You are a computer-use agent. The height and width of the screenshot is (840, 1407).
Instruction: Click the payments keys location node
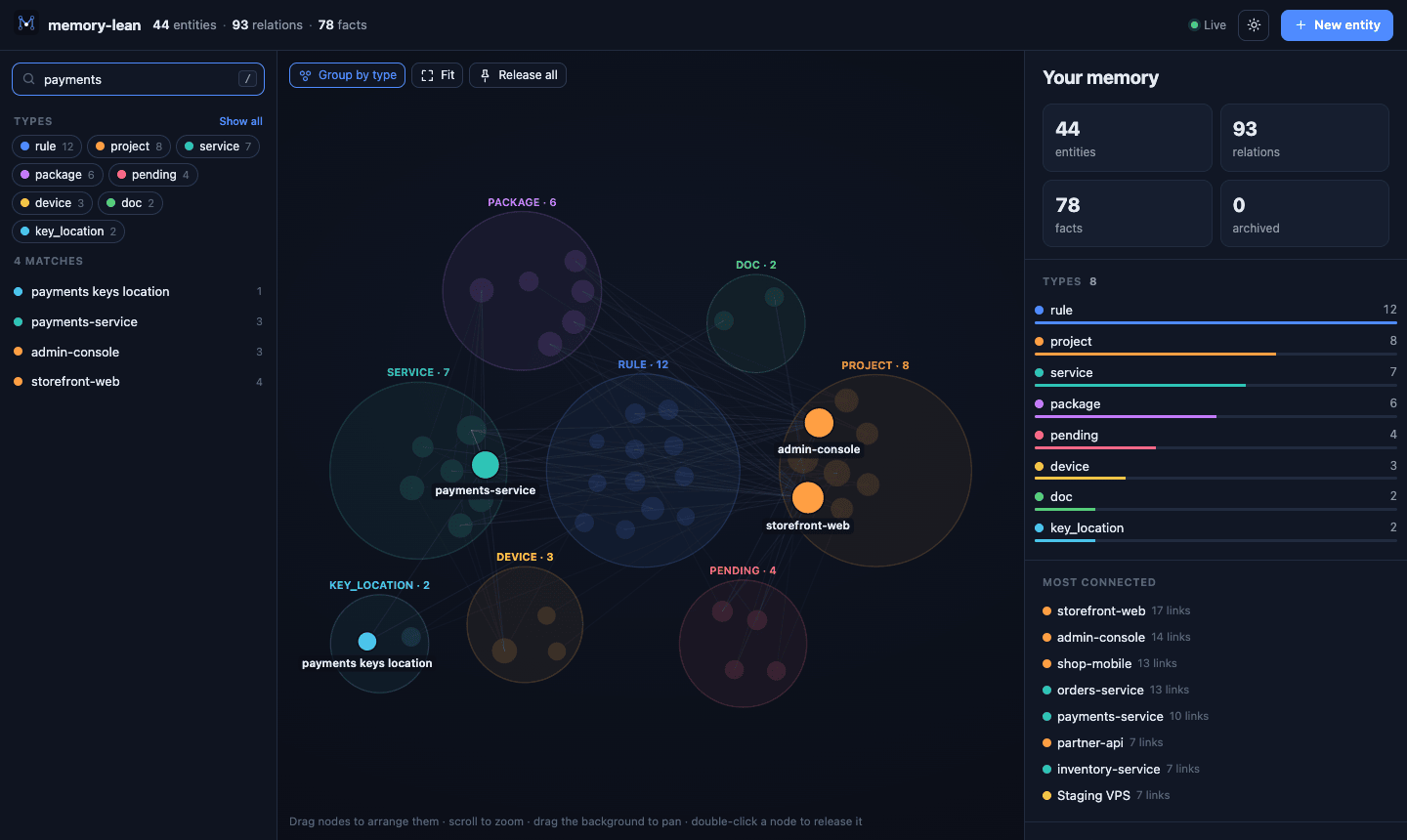[367, 642]
